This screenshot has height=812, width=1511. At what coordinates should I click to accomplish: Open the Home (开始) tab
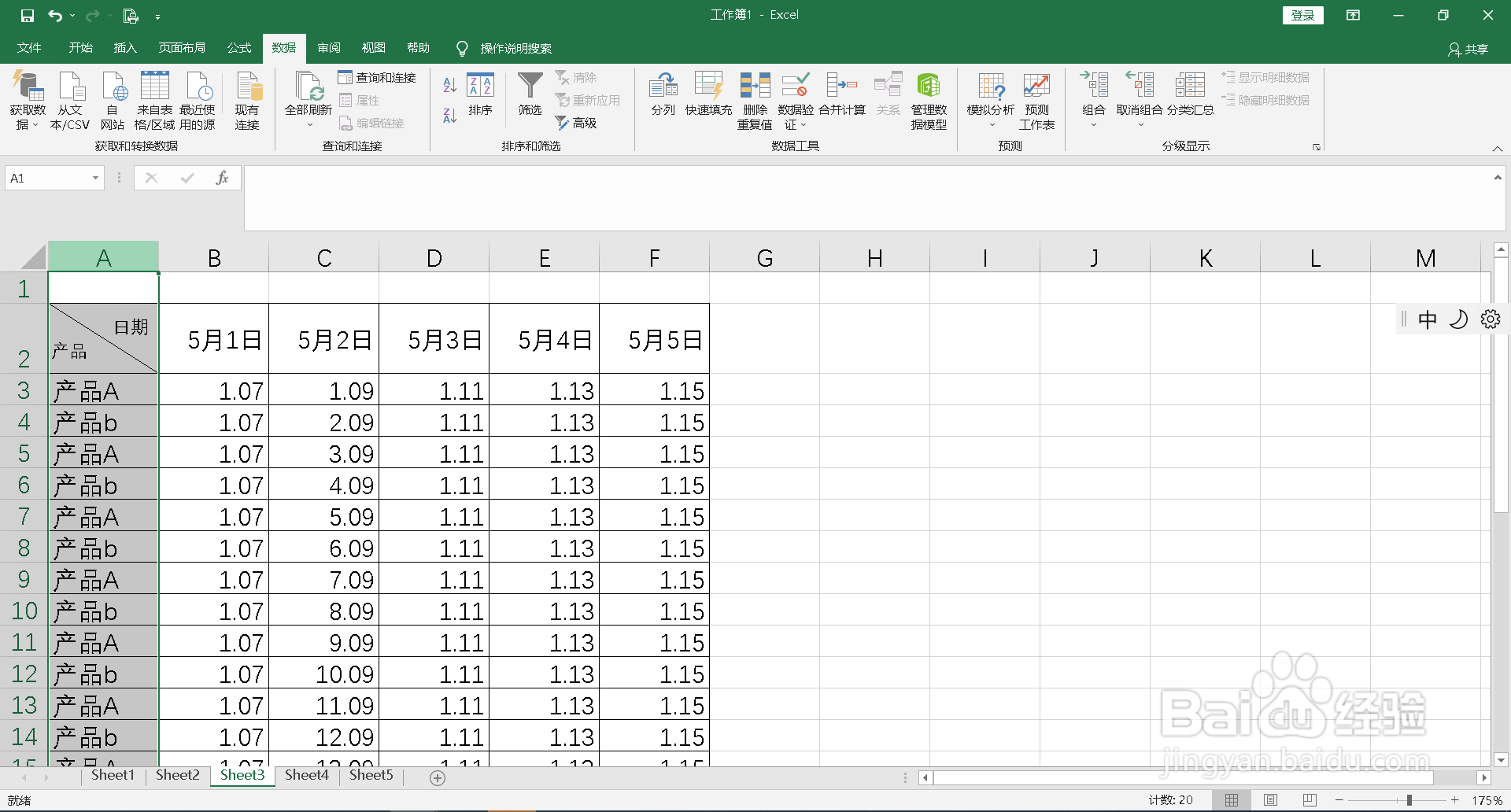pyautogui.click(x=81, y=48)
